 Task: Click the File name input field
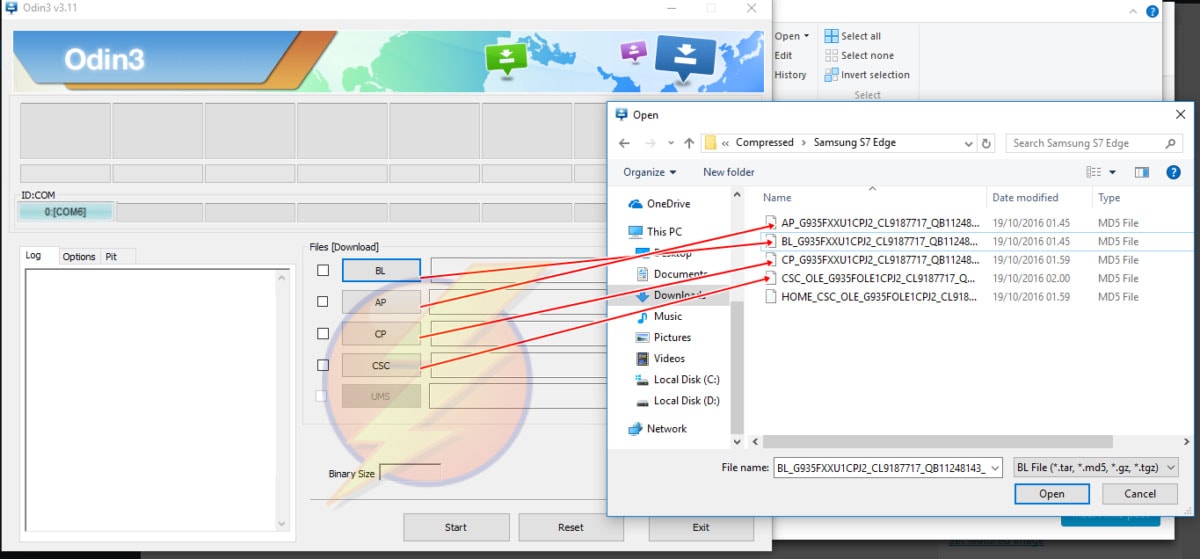(880, 467)
